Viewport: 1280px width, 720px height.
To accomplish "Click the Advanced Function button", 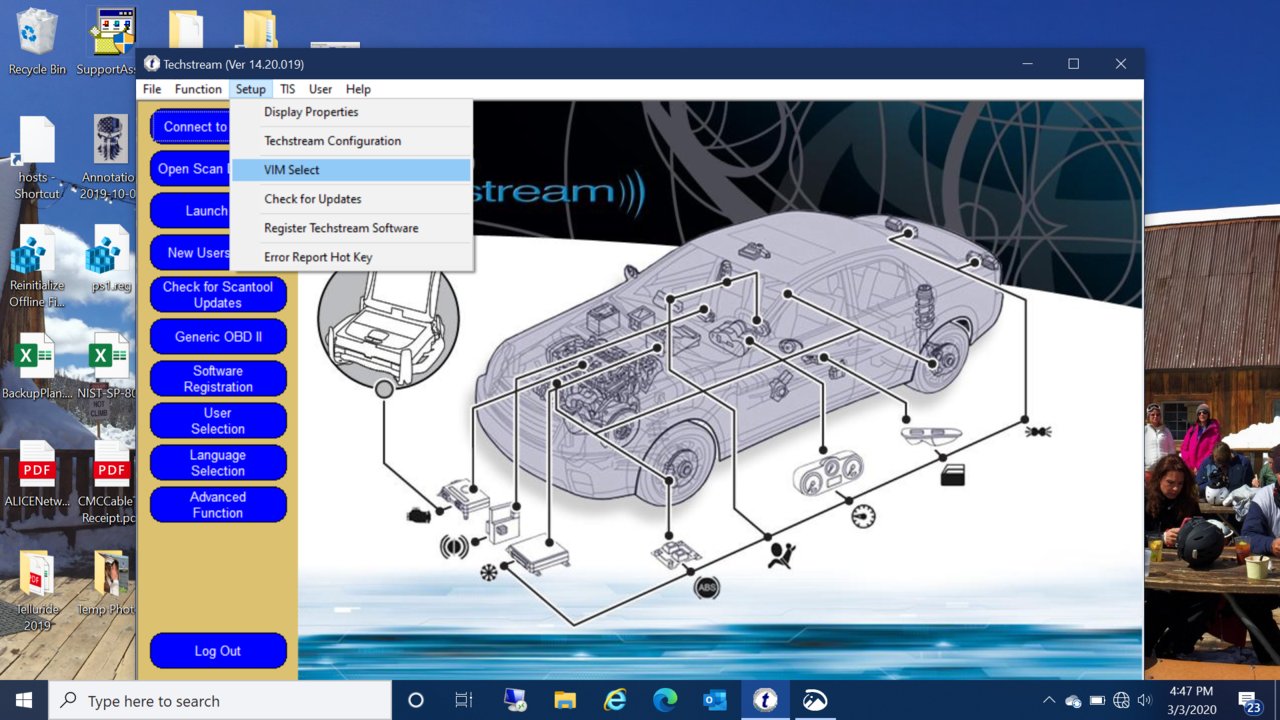I will pyautogui.click(x=218, y=505).
